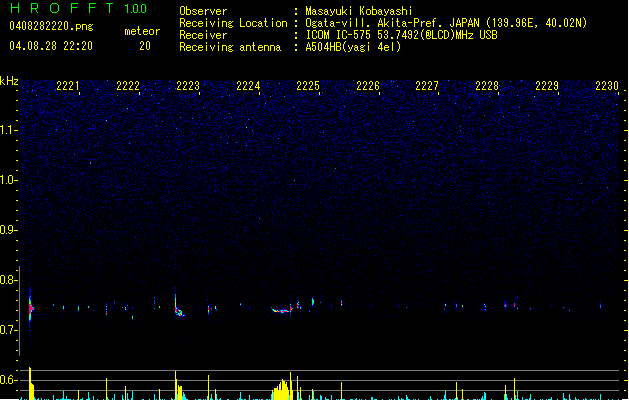The height and width of the screenshot is (400, 629).
Task: Click the 0.6 frequency axis label
Action: coord(8,380)
